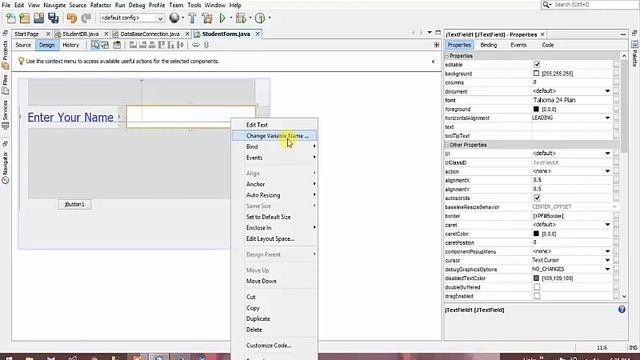Click the align left in column icon

133,45
